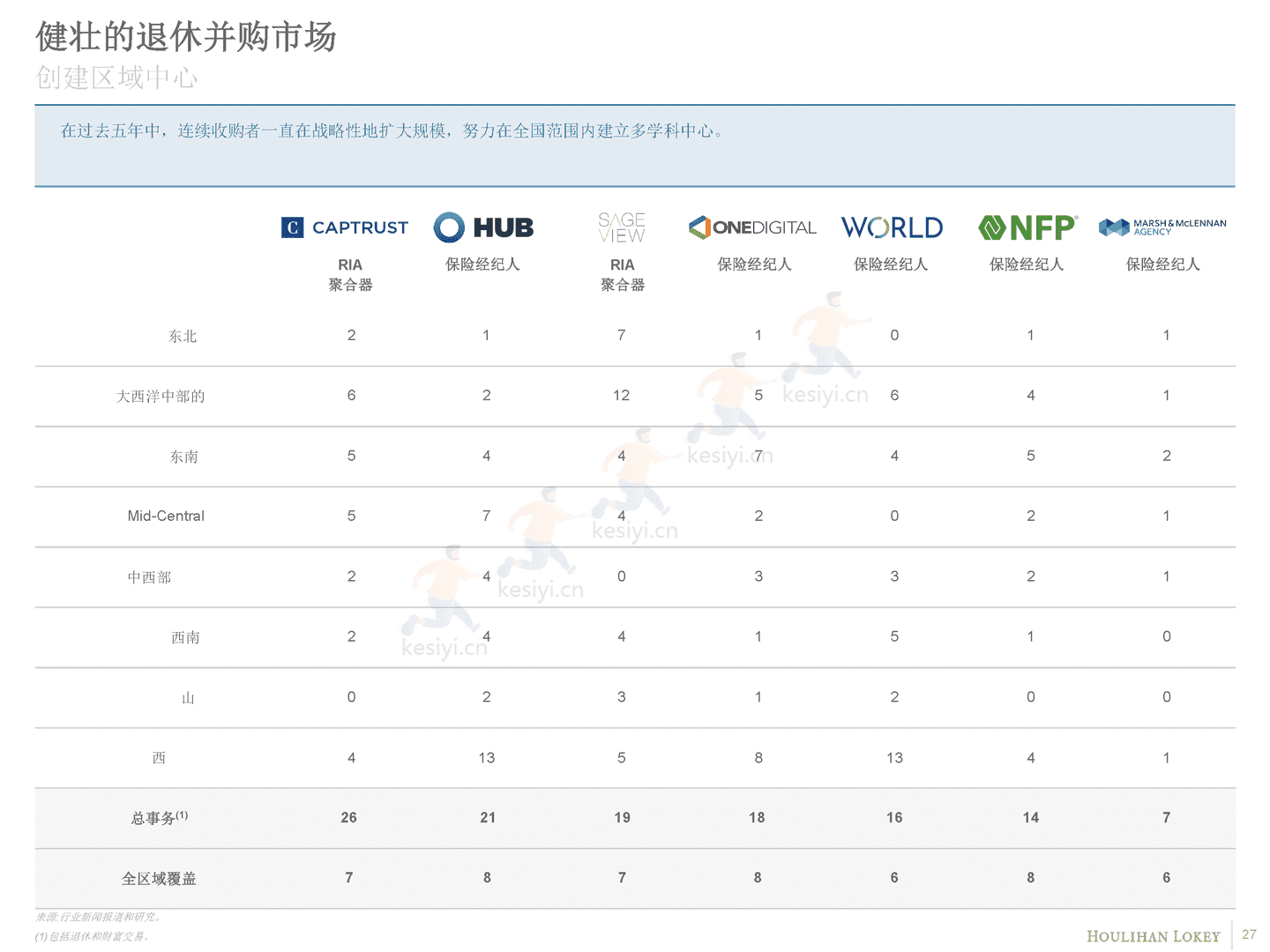The image size is (1270, 952).
Task: Click the Marsh & McLennan Agency logo
Action: pyautogui.click(x=1162, y=227)
